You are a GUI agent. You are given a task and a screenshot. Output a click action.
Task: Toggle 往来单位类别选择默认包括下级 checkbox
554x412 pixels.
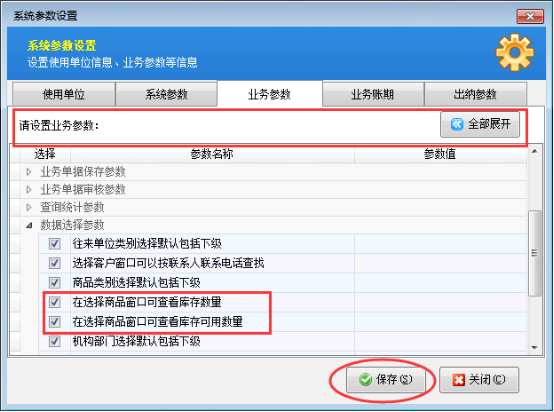54,244
